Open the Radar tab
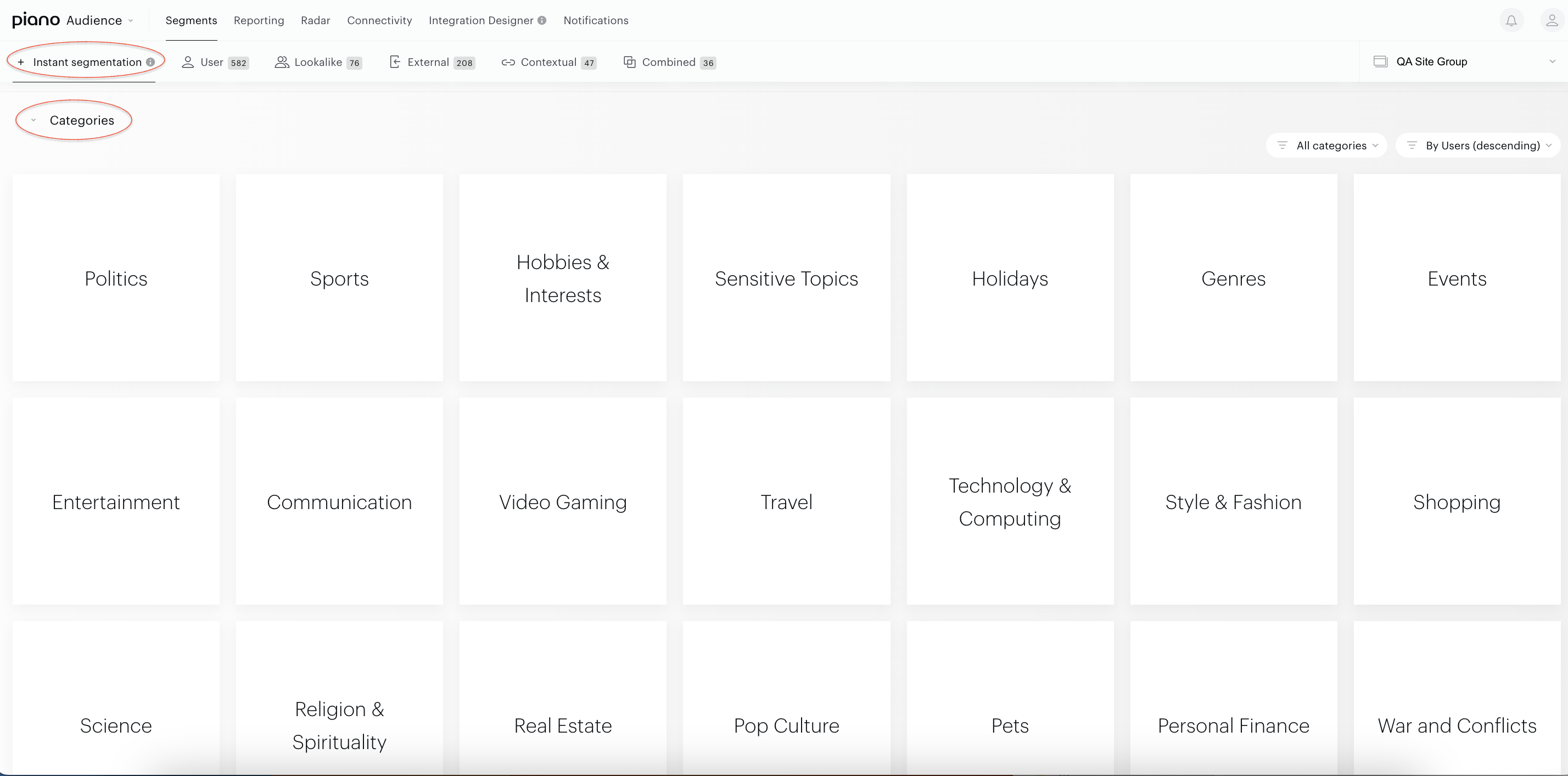Image resolution: width=1568 pixels, height=776 pixels. tap(315, 20)
